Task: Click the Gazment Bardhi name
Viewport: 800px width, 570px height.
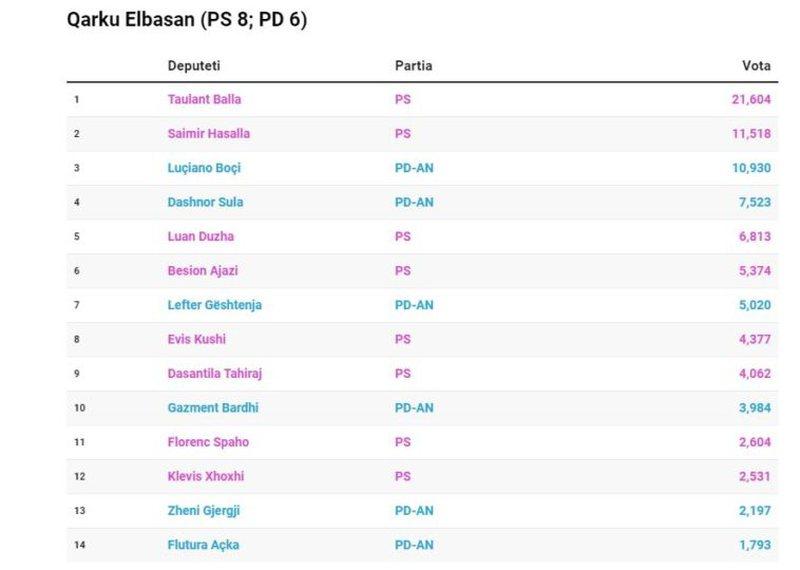Action: pos(211,408)
